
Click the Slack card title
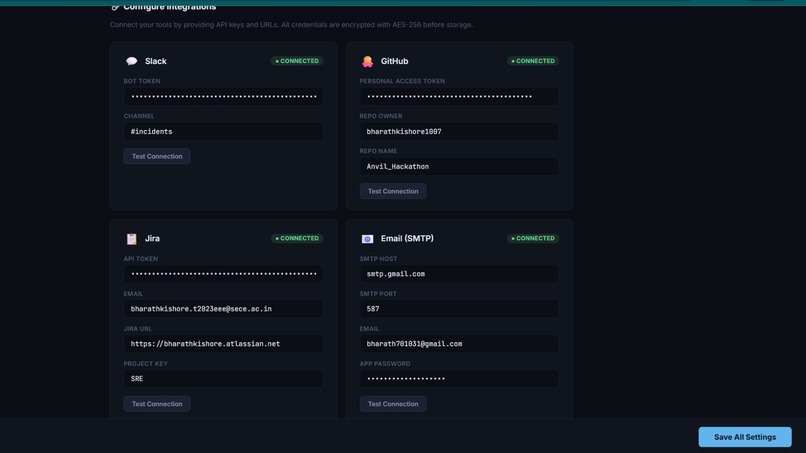[x=156, y=61]
